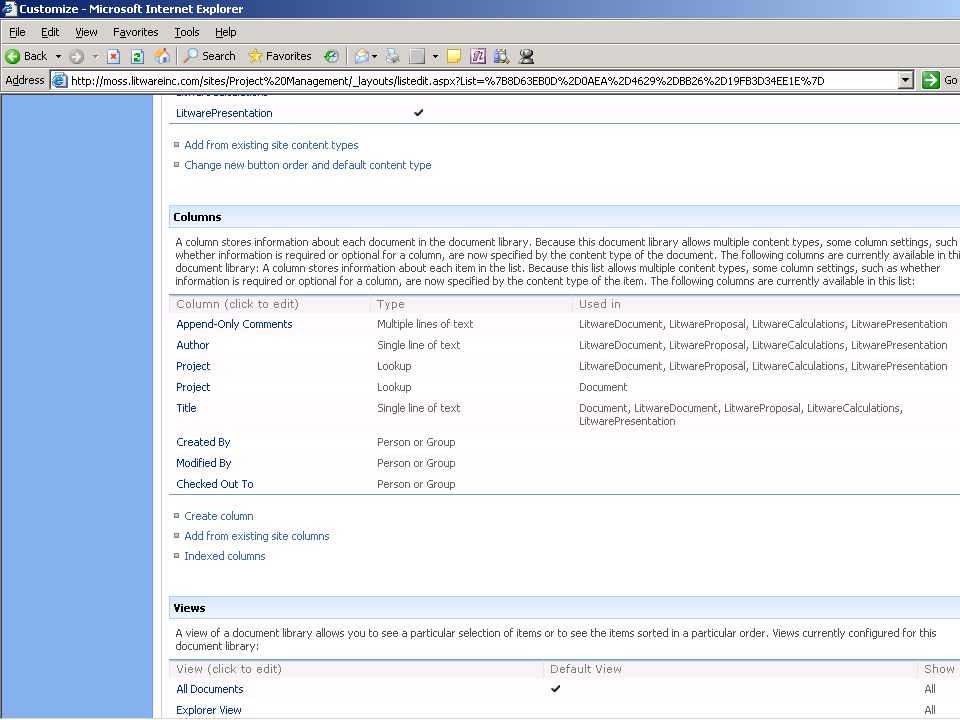Go to the Home page icon
This screenshot has height=720, width=960.
pyautogui.click(x=162, y=56)
